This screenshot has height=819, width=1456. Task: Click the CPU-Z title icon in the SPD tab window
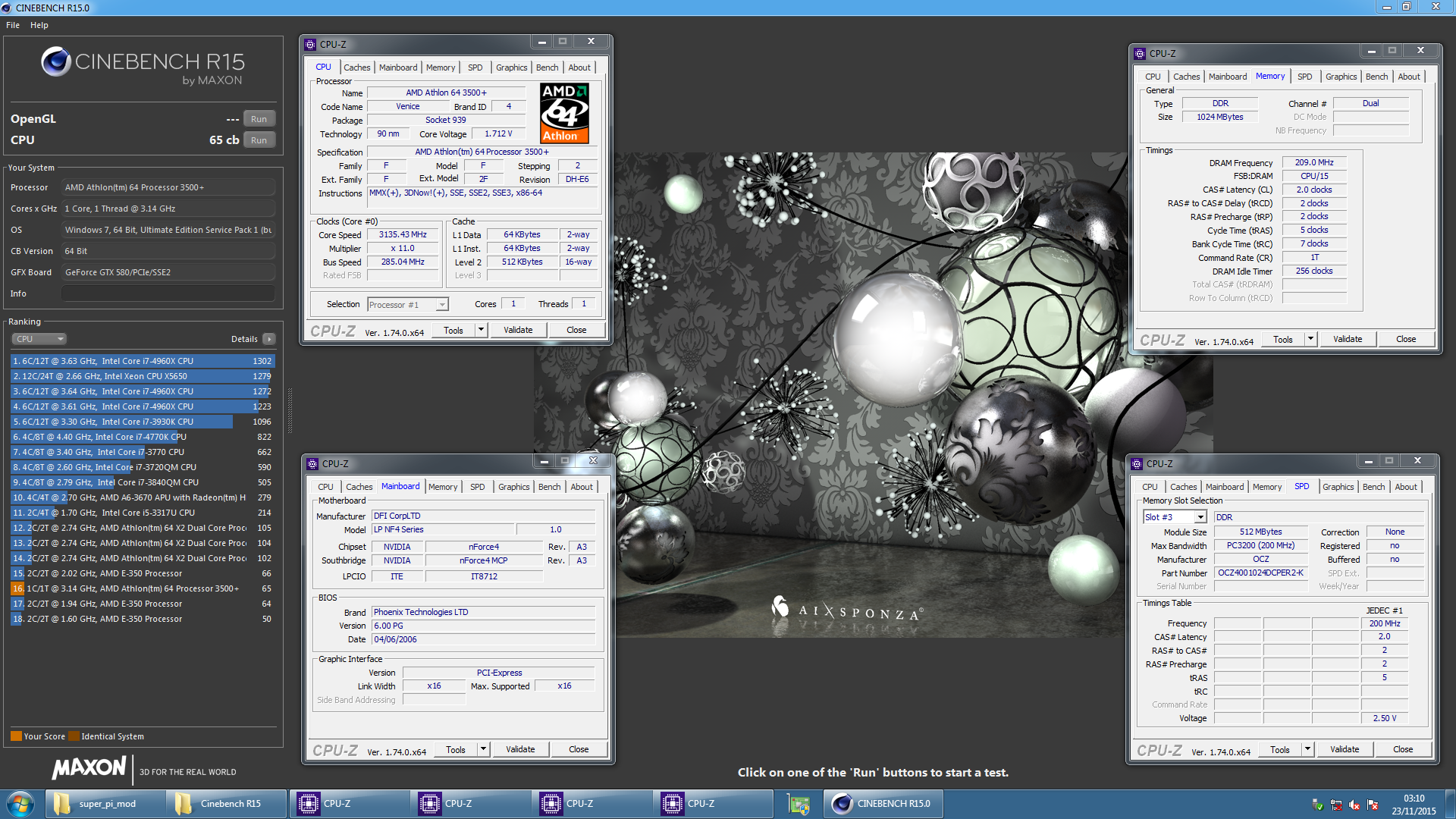pos(1137,464)
